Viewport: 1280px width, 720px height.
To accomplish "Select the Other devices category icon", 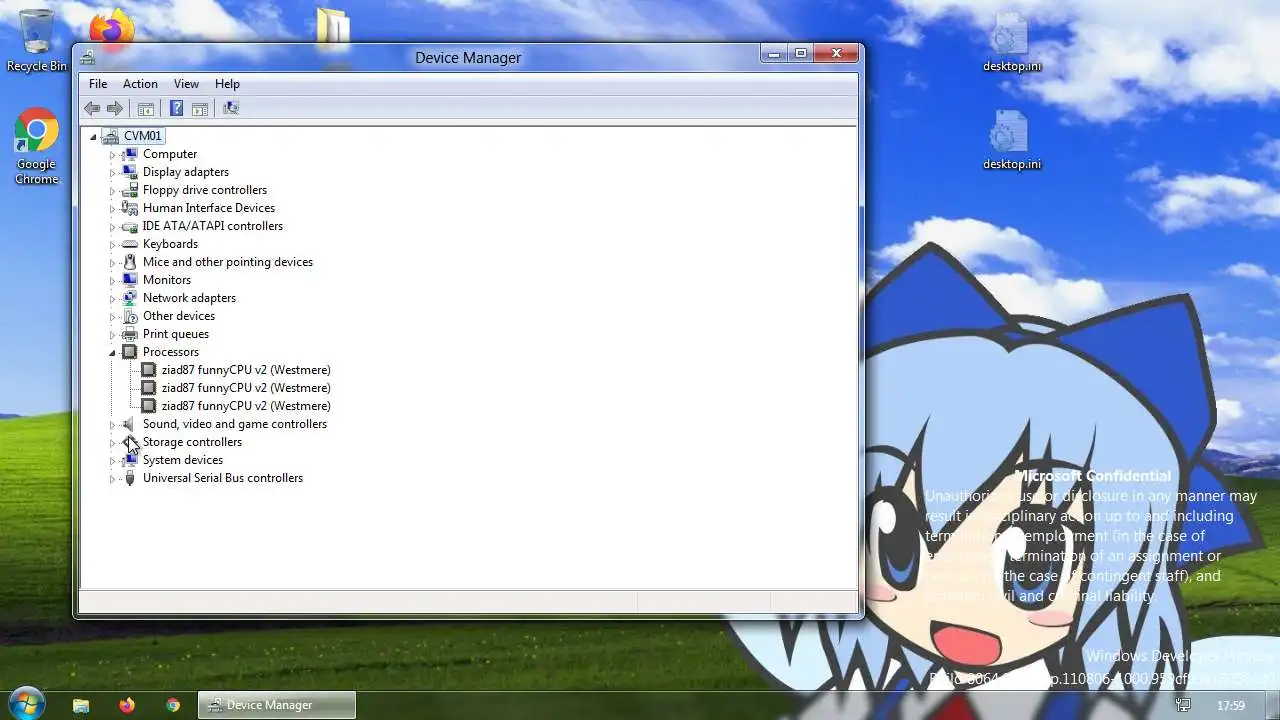I will [x=129, y=316].
